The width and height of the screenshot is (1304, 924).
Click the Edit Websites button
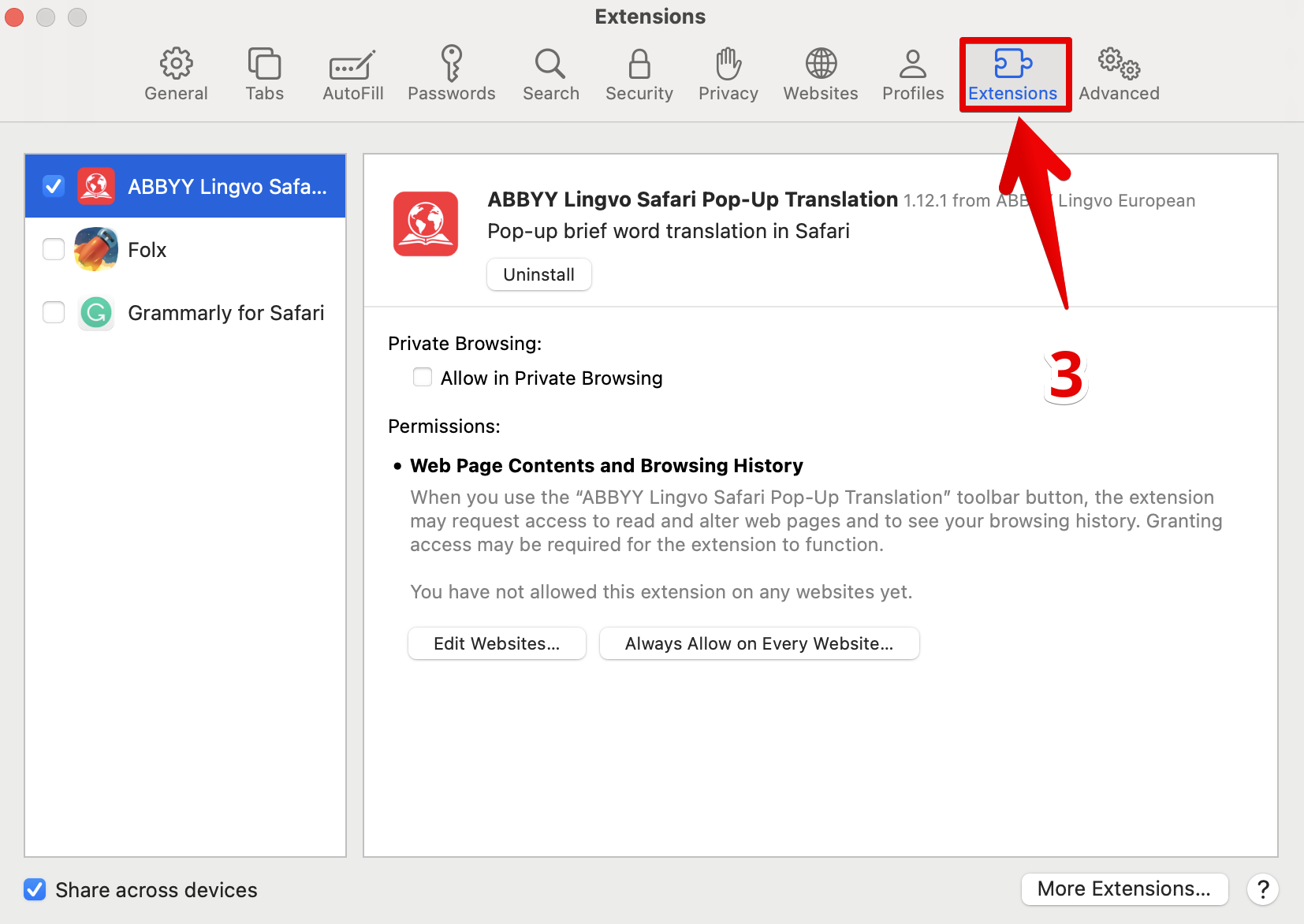497,643
